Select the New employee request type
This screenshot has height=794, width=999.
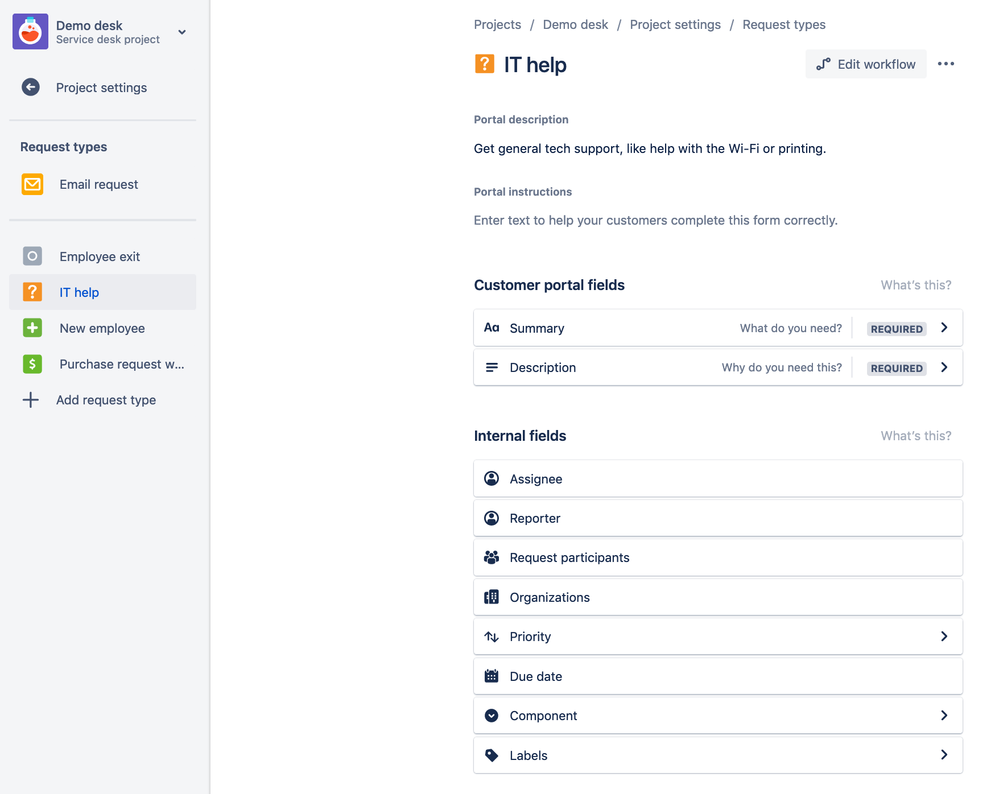tap(100, 328)
